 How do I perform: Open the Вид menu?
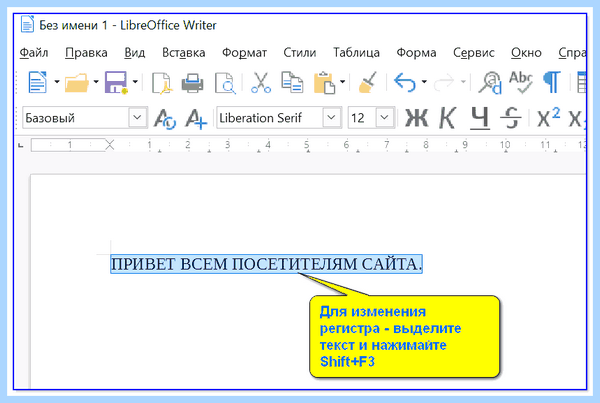coord(135,53)
